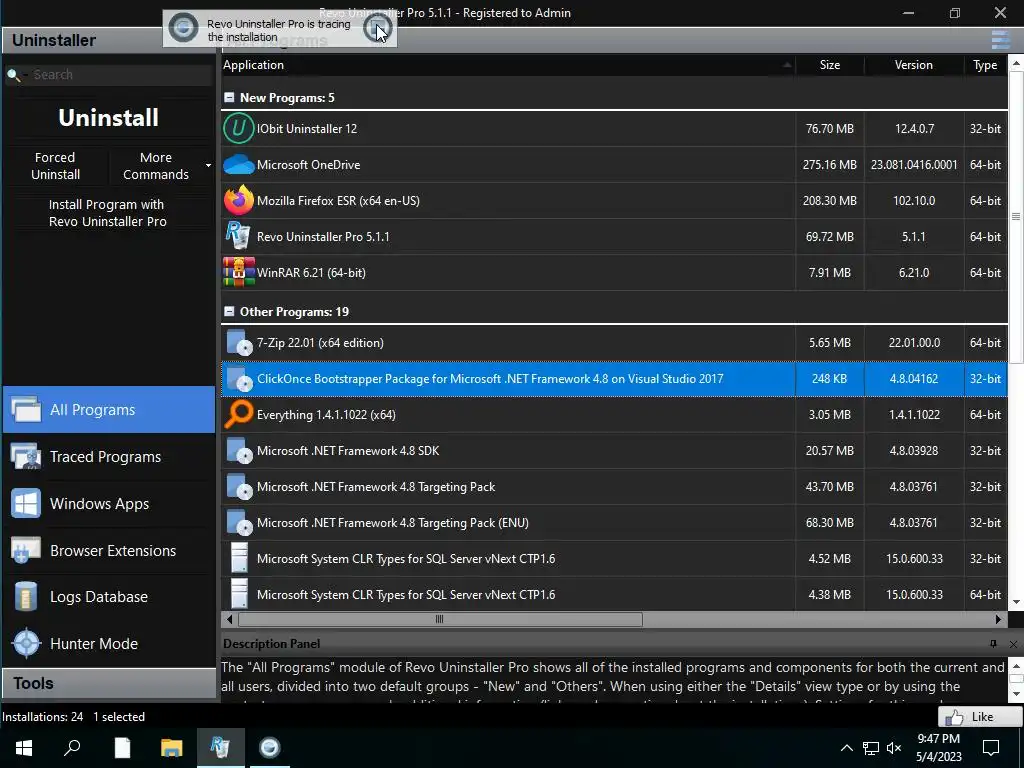Select the ClickOnce Bootstrapper Package row

point(614,378)
